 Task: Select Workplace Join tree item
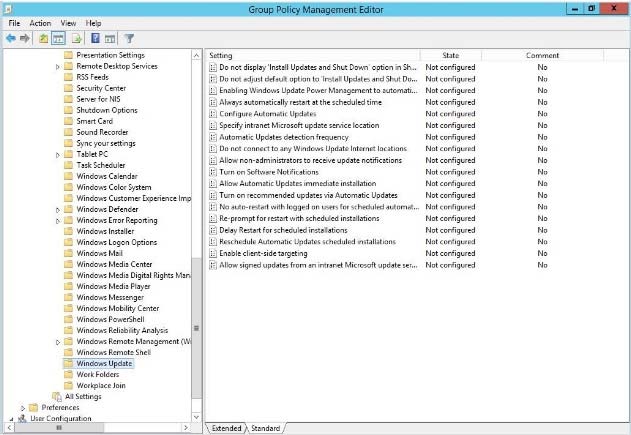[x=101, y=386]
